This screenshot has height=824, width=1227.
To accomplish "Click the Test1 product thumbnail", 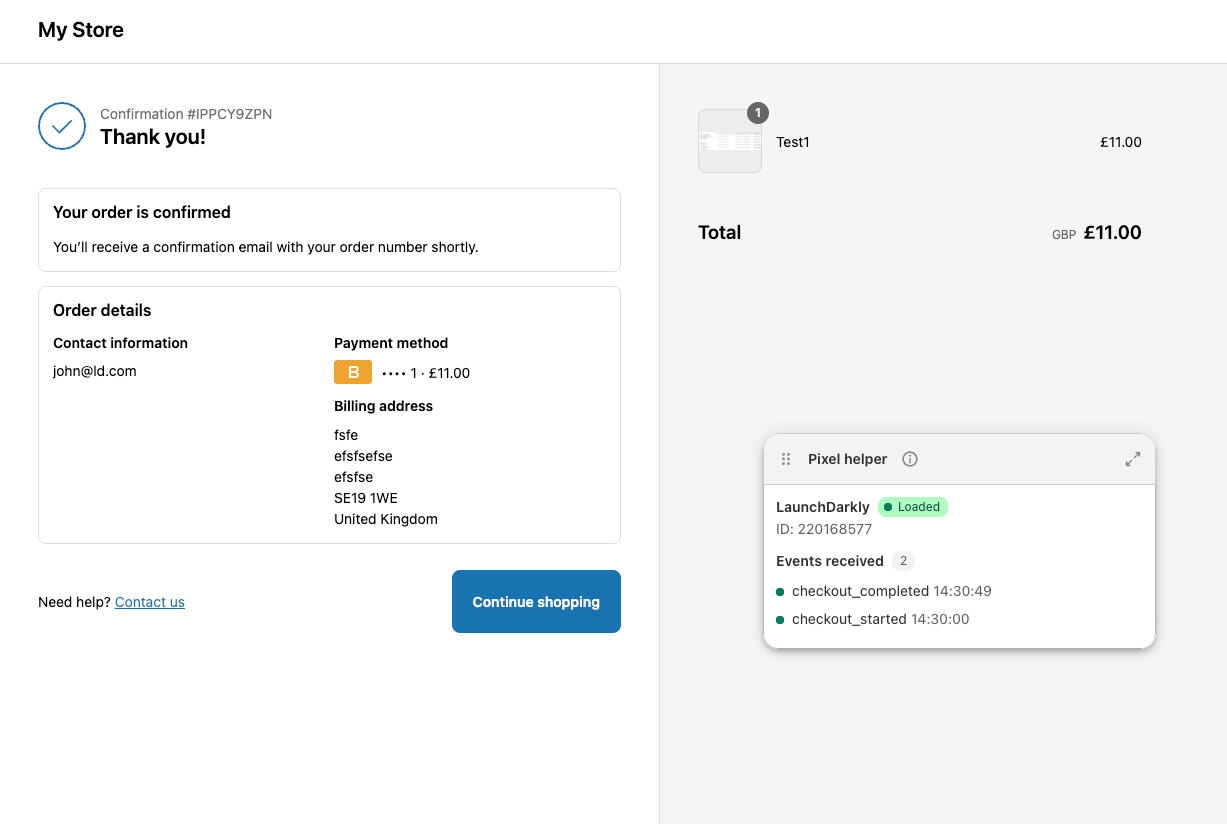I will pos(729,141).
